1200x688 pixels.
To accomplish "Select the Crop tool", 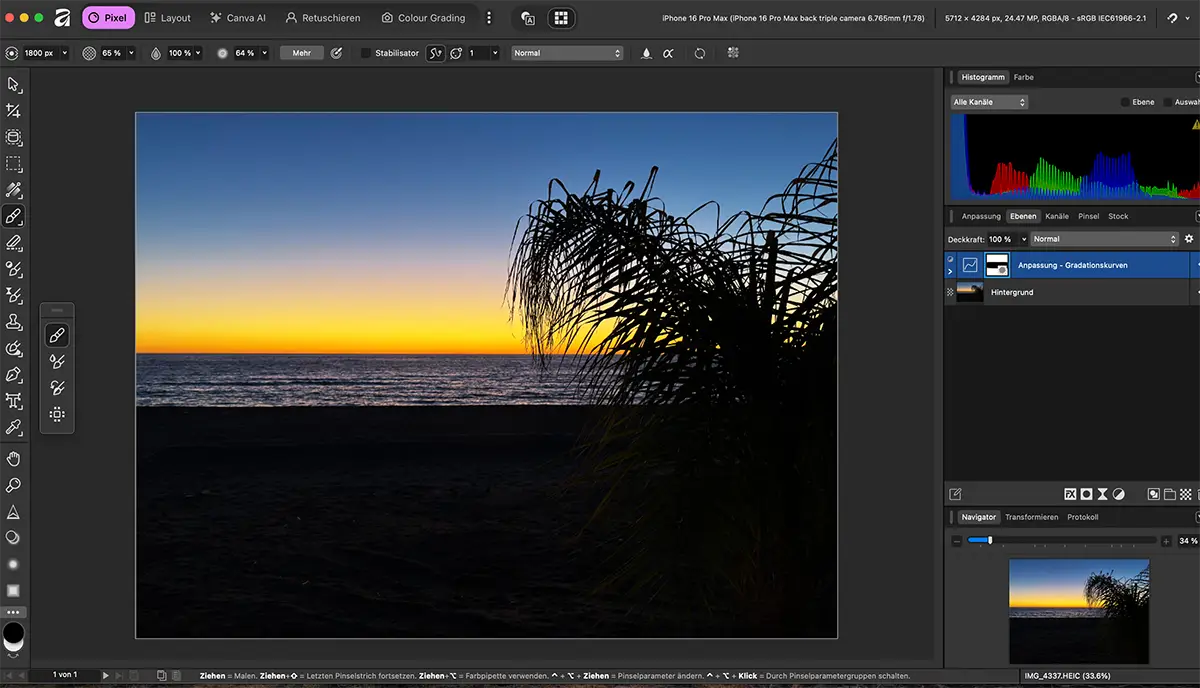I will coord(14,111).
